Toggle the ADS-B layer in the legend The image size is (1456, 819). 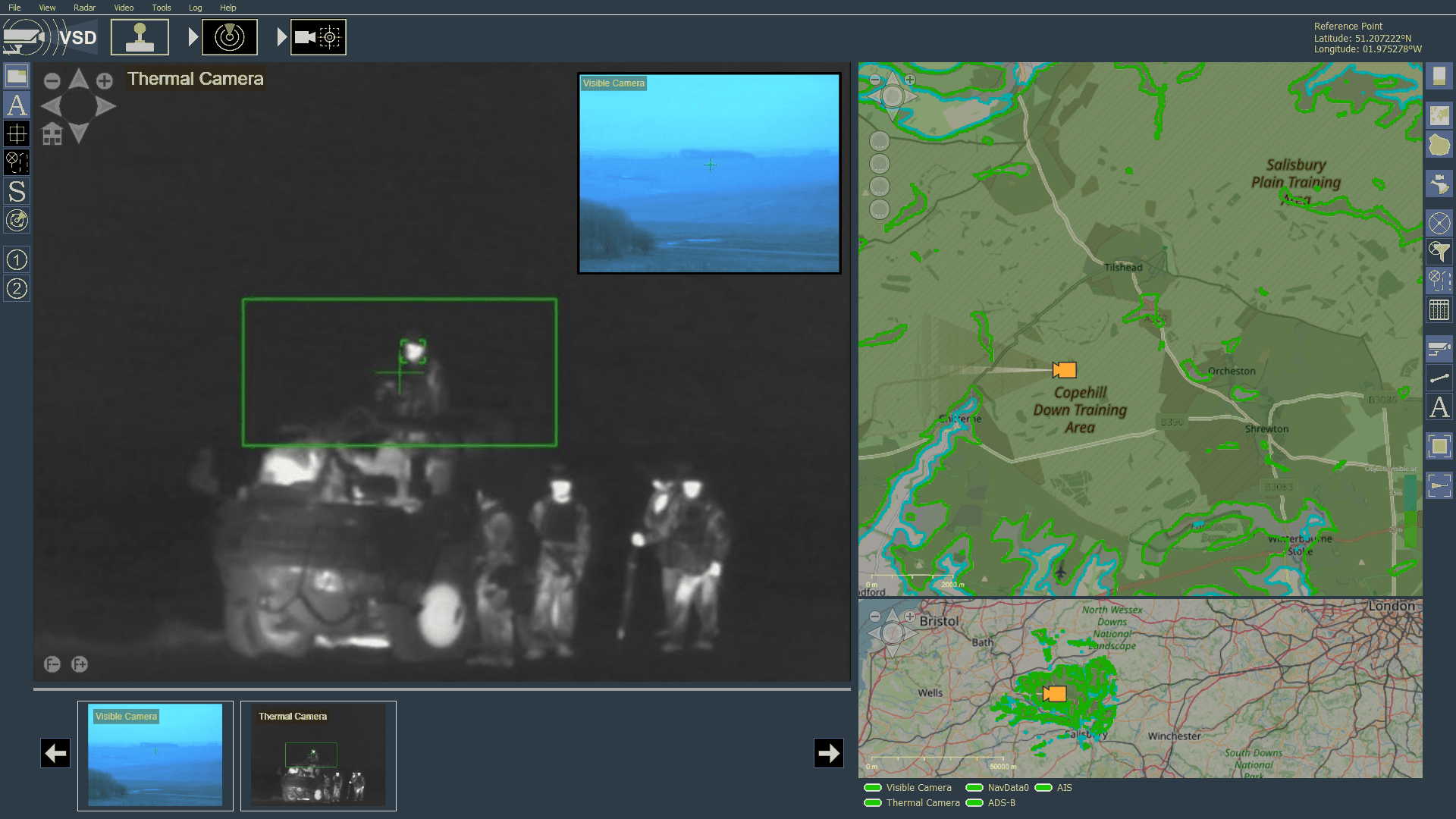click(x=975, y=802)
